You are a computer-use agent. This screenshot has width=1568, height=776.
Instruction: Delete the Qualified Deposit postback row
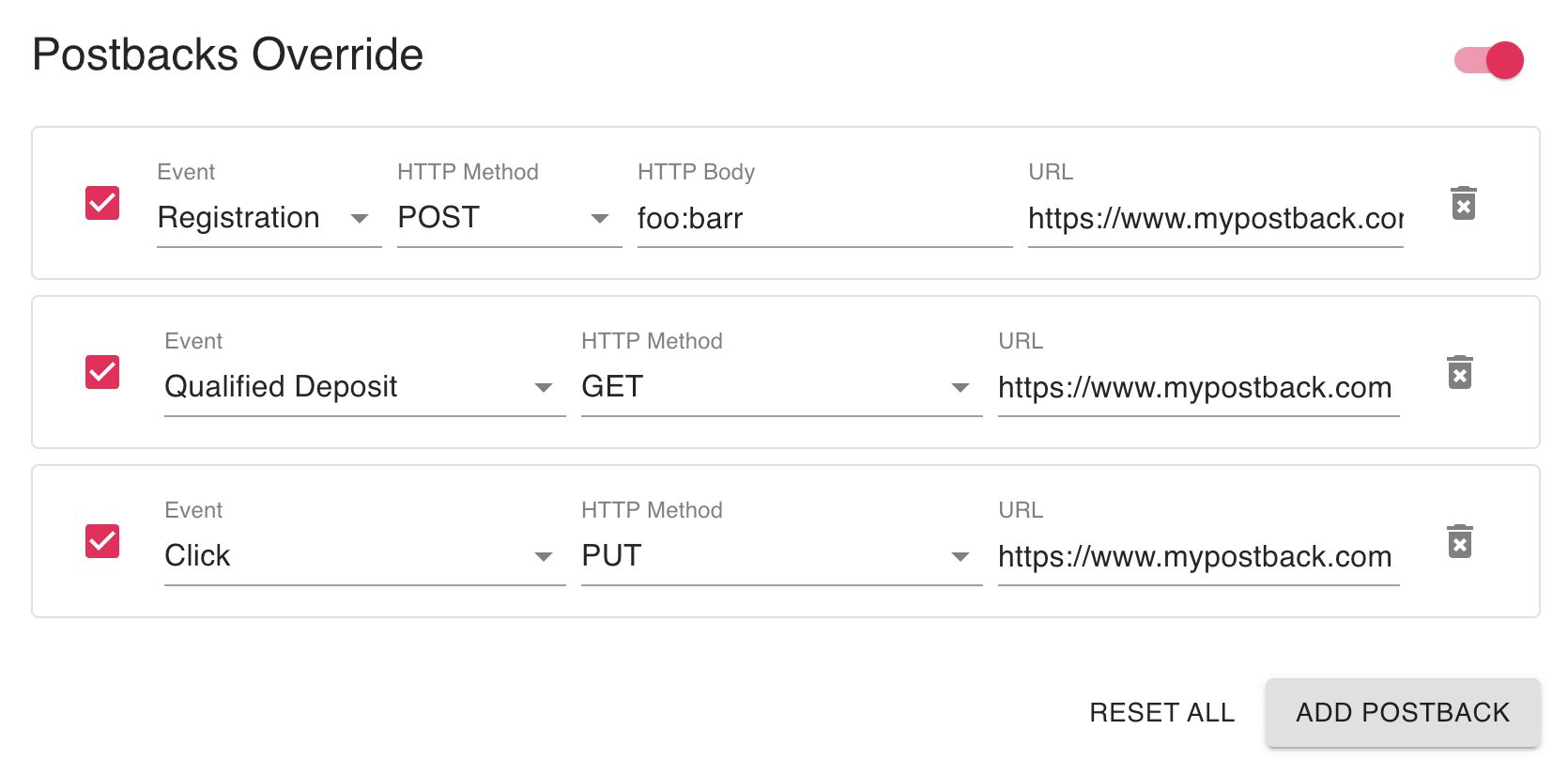pos(1459,372)
